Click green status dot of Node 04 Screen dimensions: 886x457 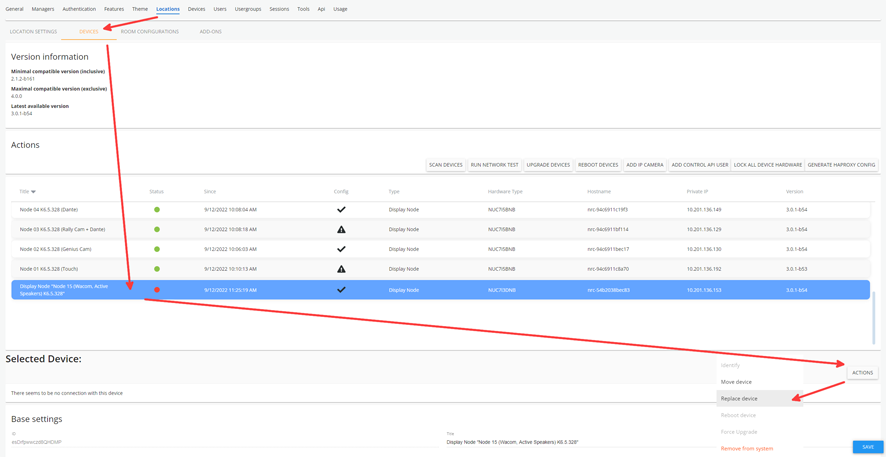click(x=157, y=210)
